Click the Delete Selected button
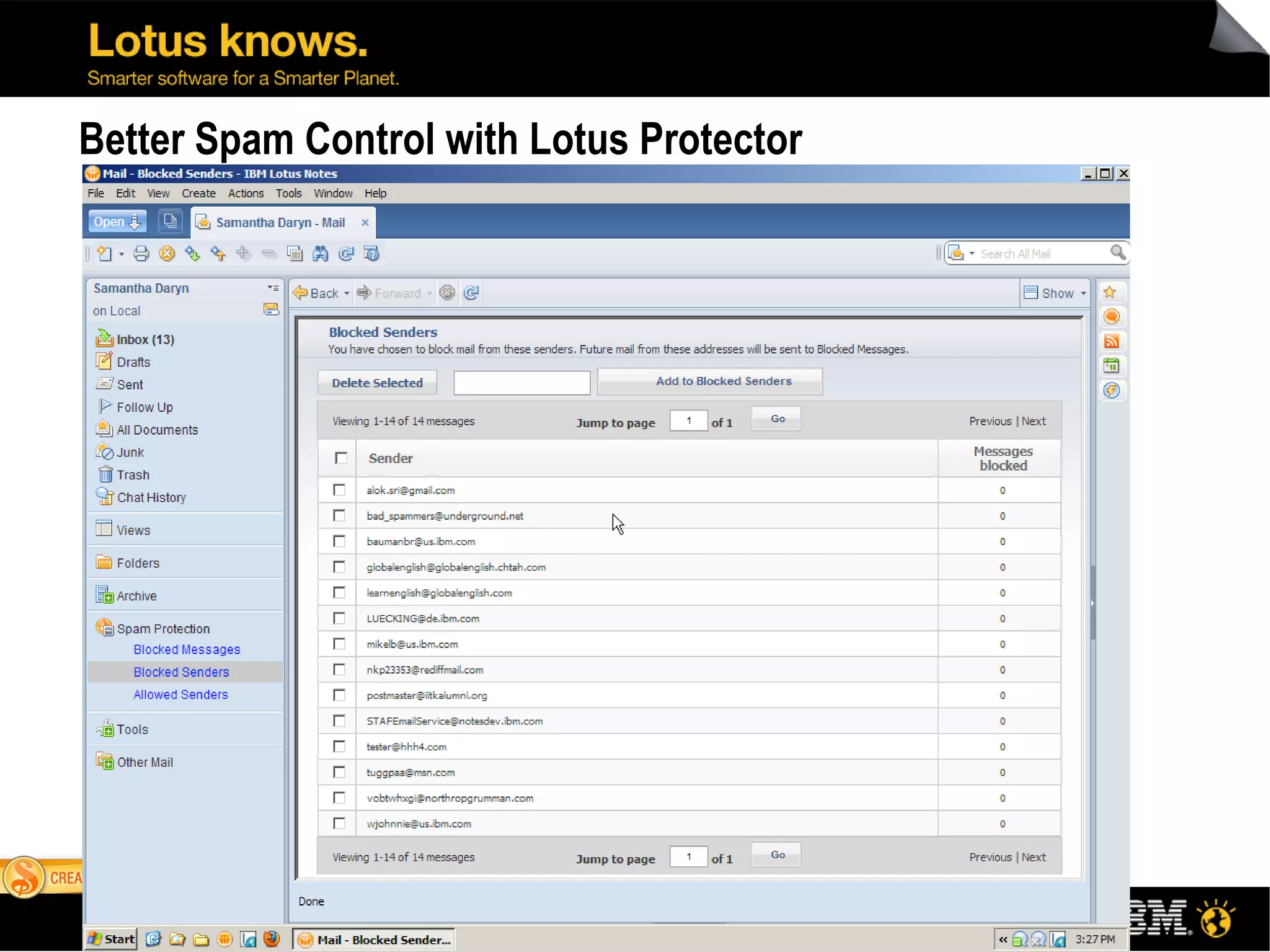 tap(377, 383)
